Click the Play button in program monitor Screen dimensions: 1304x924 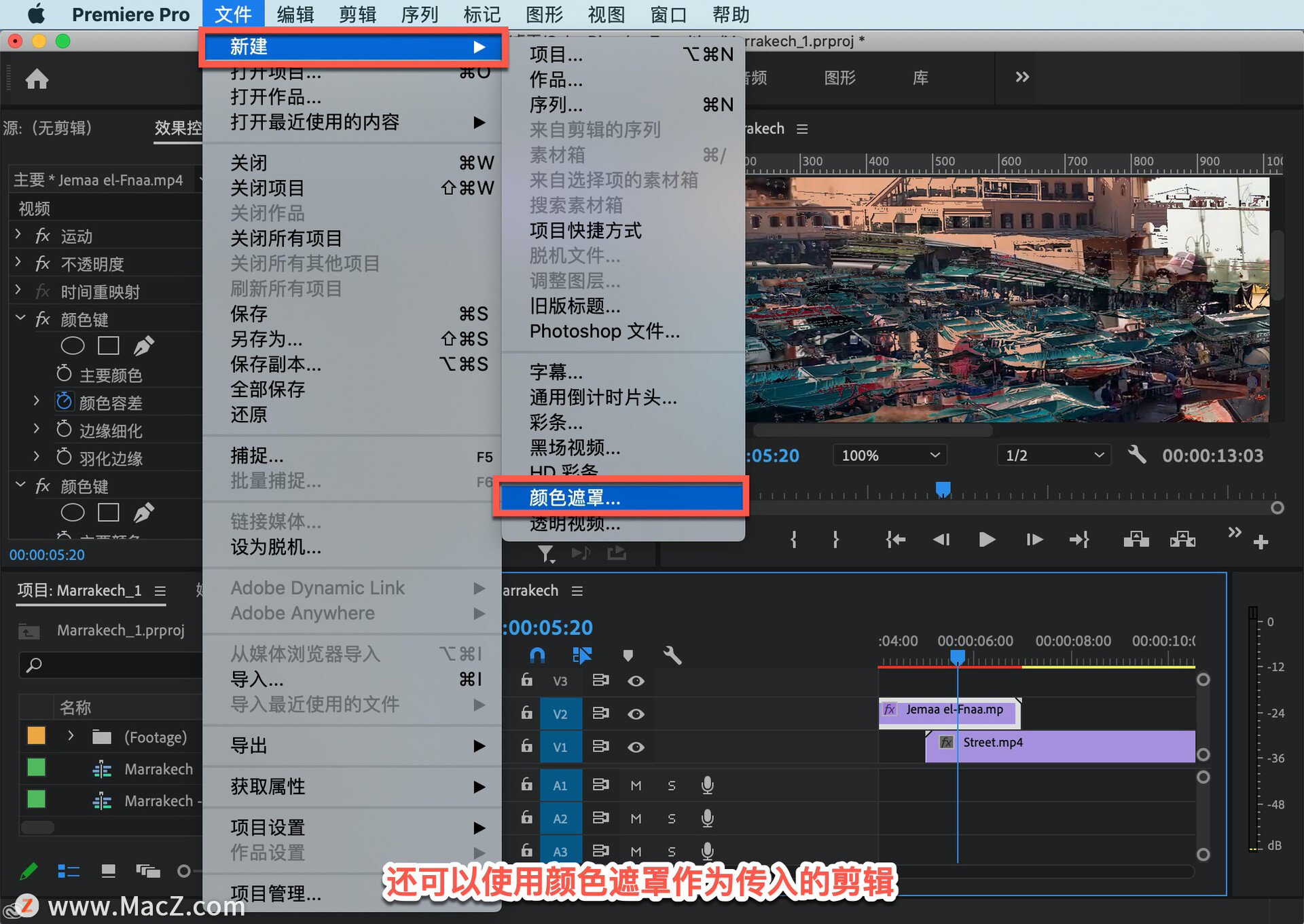pos(987,540)
